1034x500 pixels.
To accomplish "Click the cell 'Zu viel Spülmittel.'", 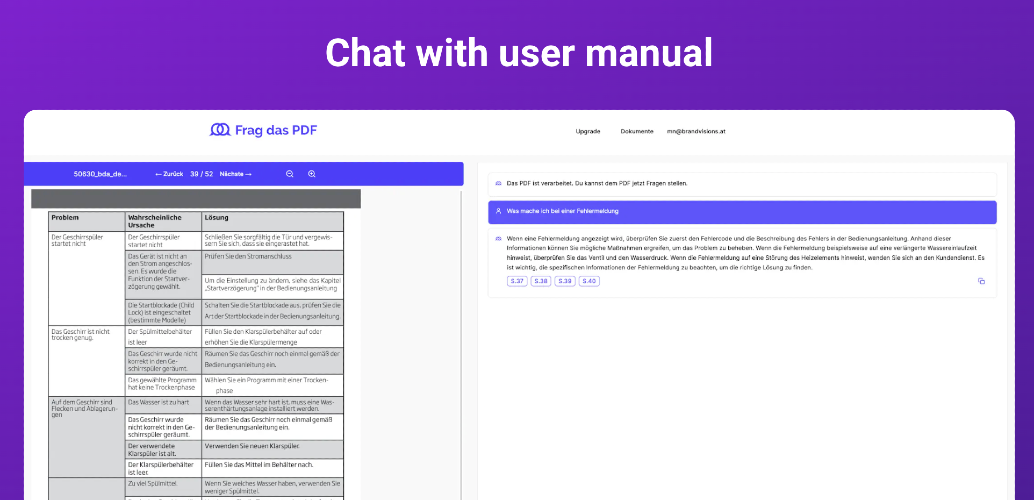I will (164, 487).
